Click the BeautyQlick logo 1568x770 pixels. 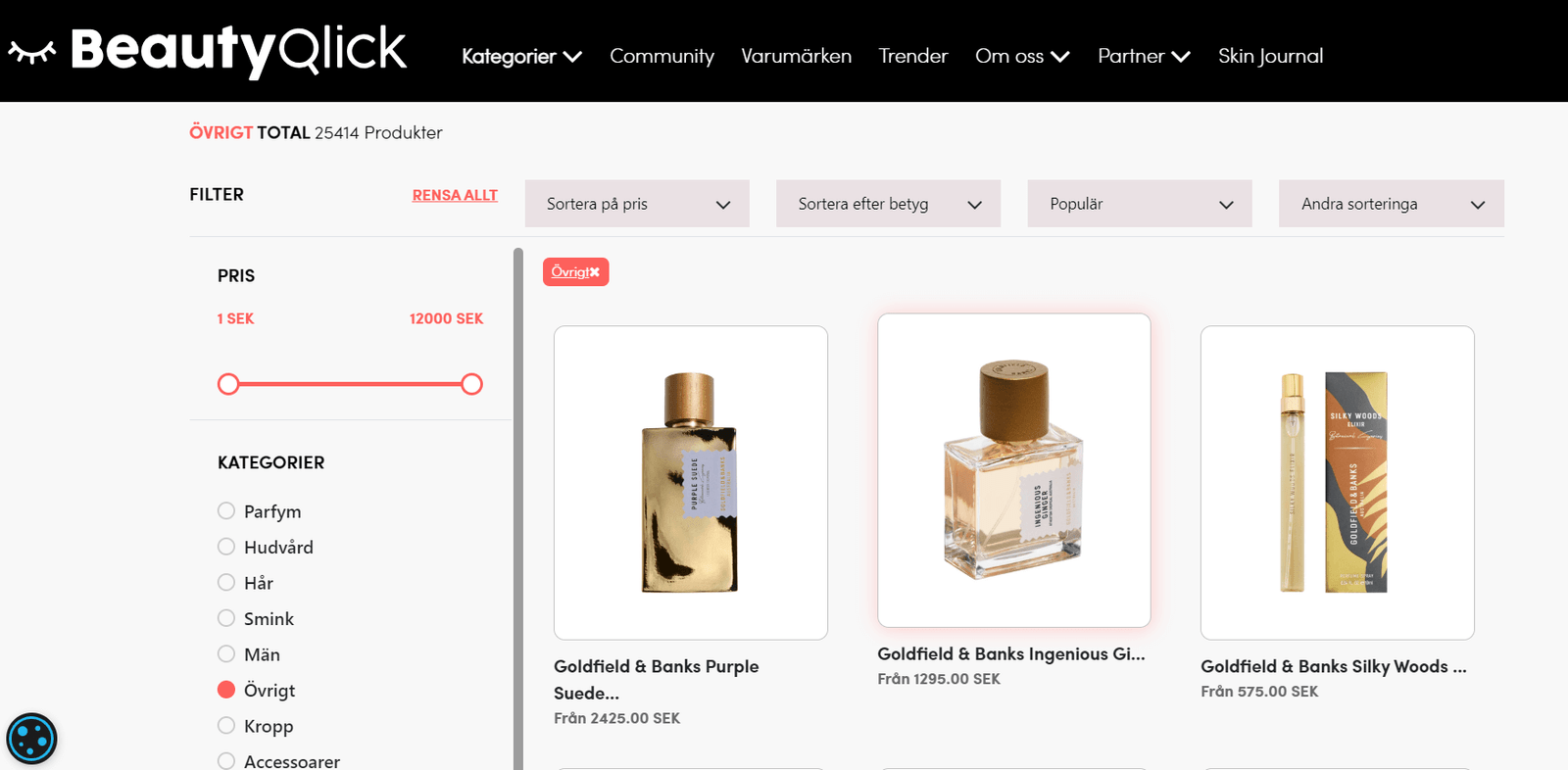coord(208,51)
